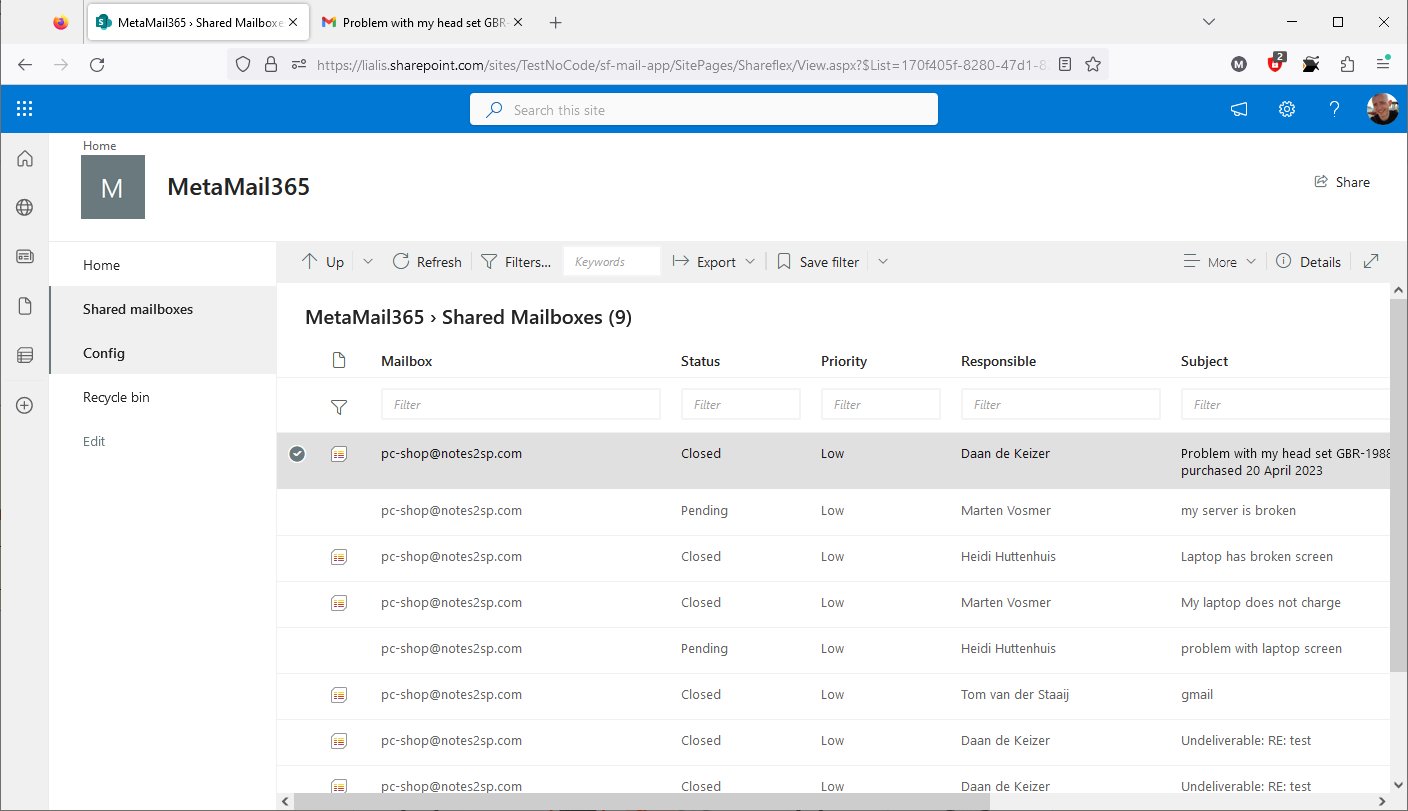Screen dimensions: 1408x811
Task: Open Firefox extensions puzzle icon
Action: [x=1346, y=64]
